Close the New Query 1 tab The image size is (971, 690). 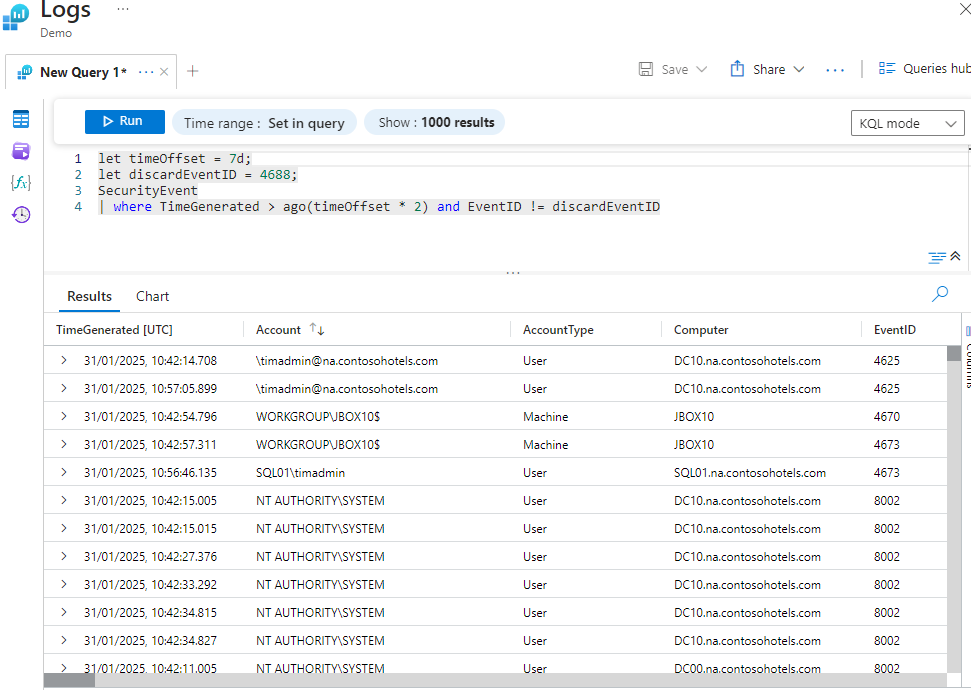164,72
